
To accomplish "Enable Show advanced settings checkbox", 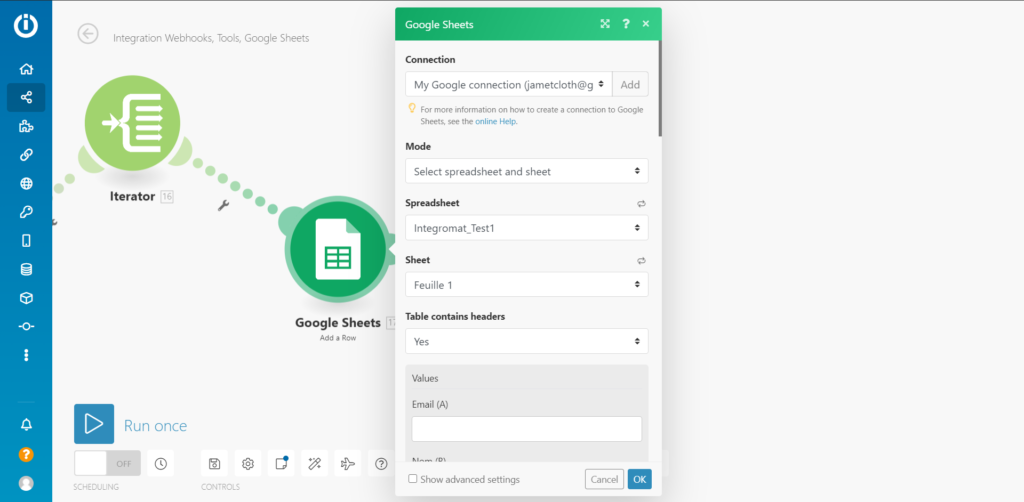I will [x=413, y=478].
